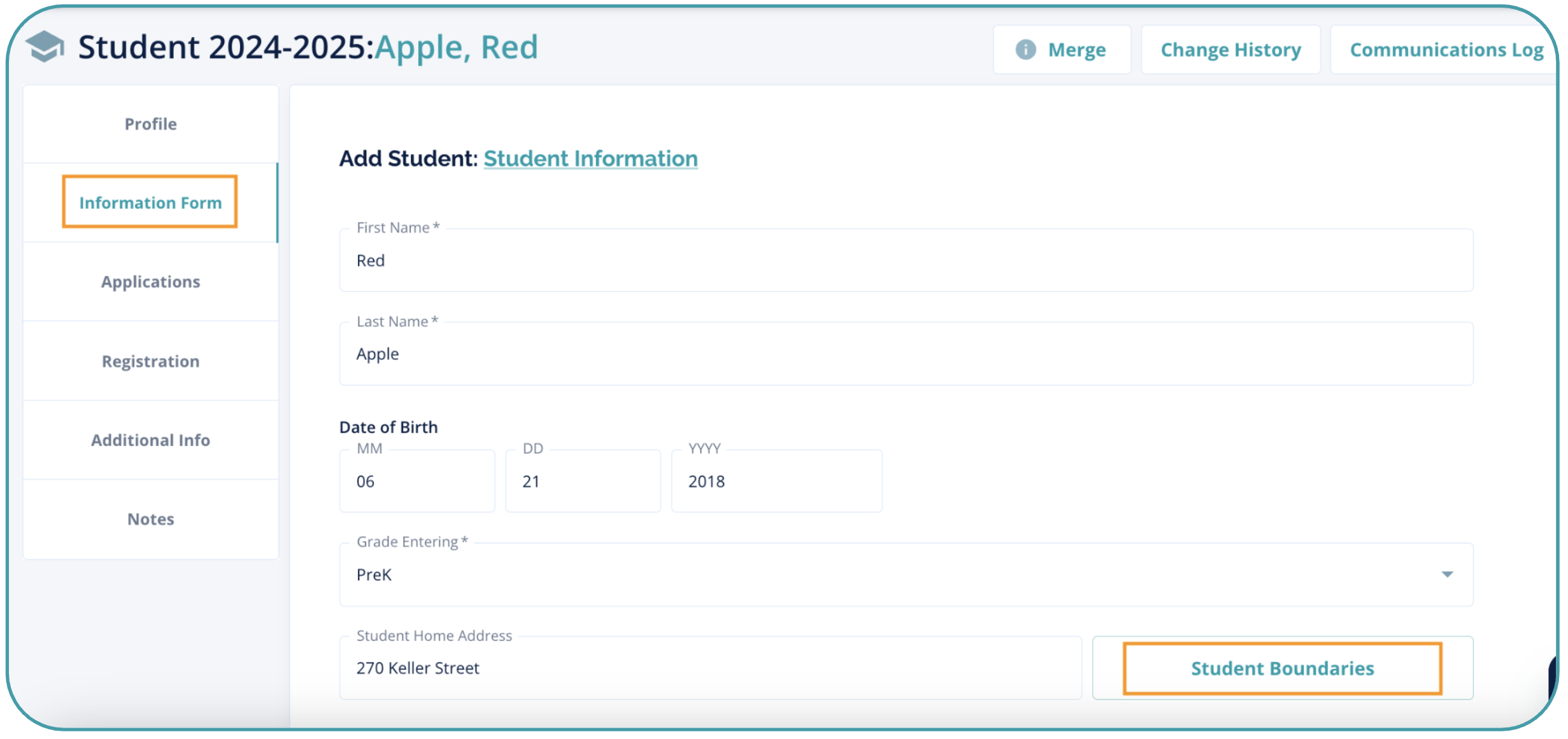1568x739 pixels.
Task: Click the Apple, Red student name
Action: 456,47
